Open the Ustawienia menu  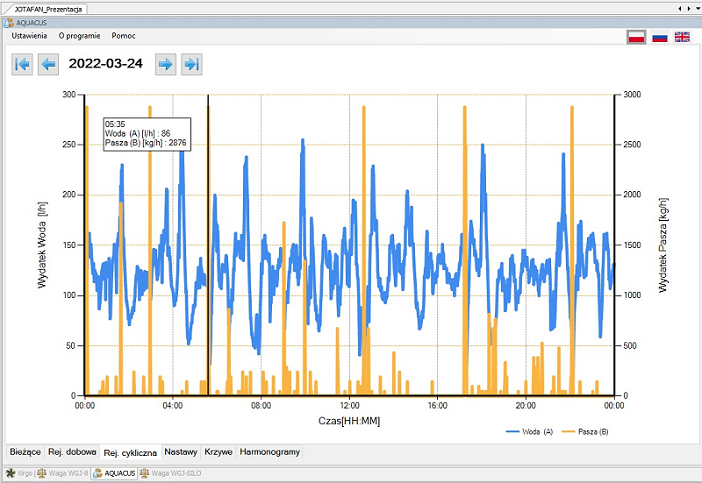coord(29,36)
